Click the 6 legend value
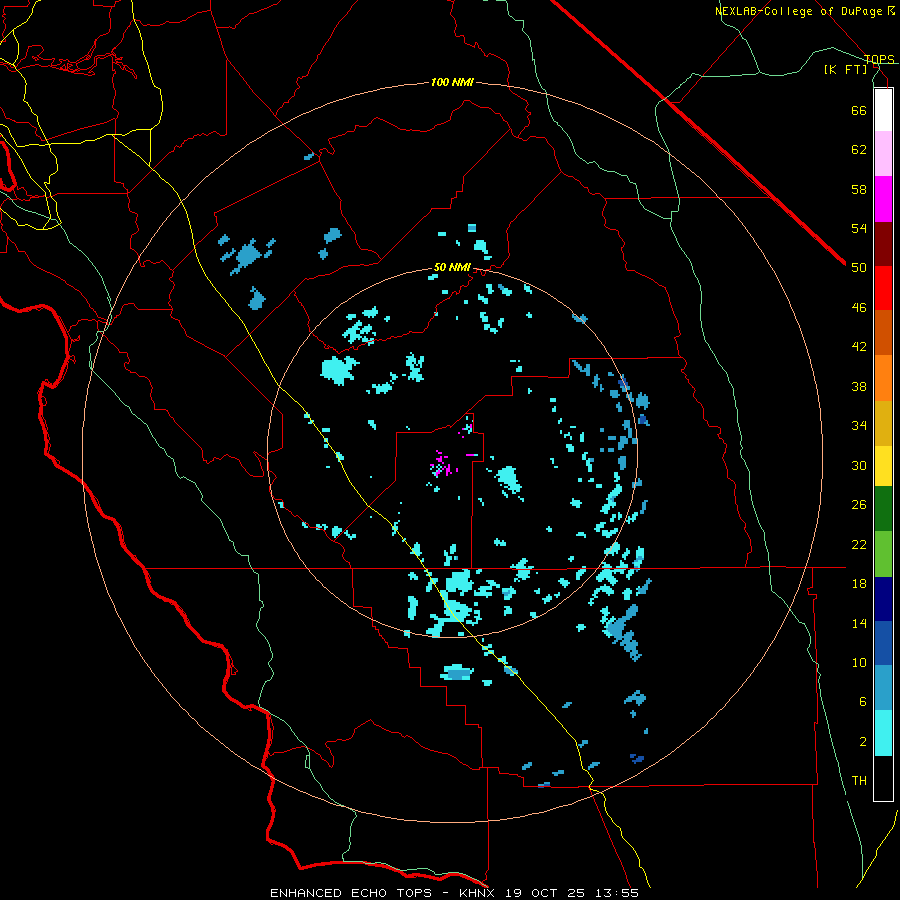 click(x=863, y=702)
